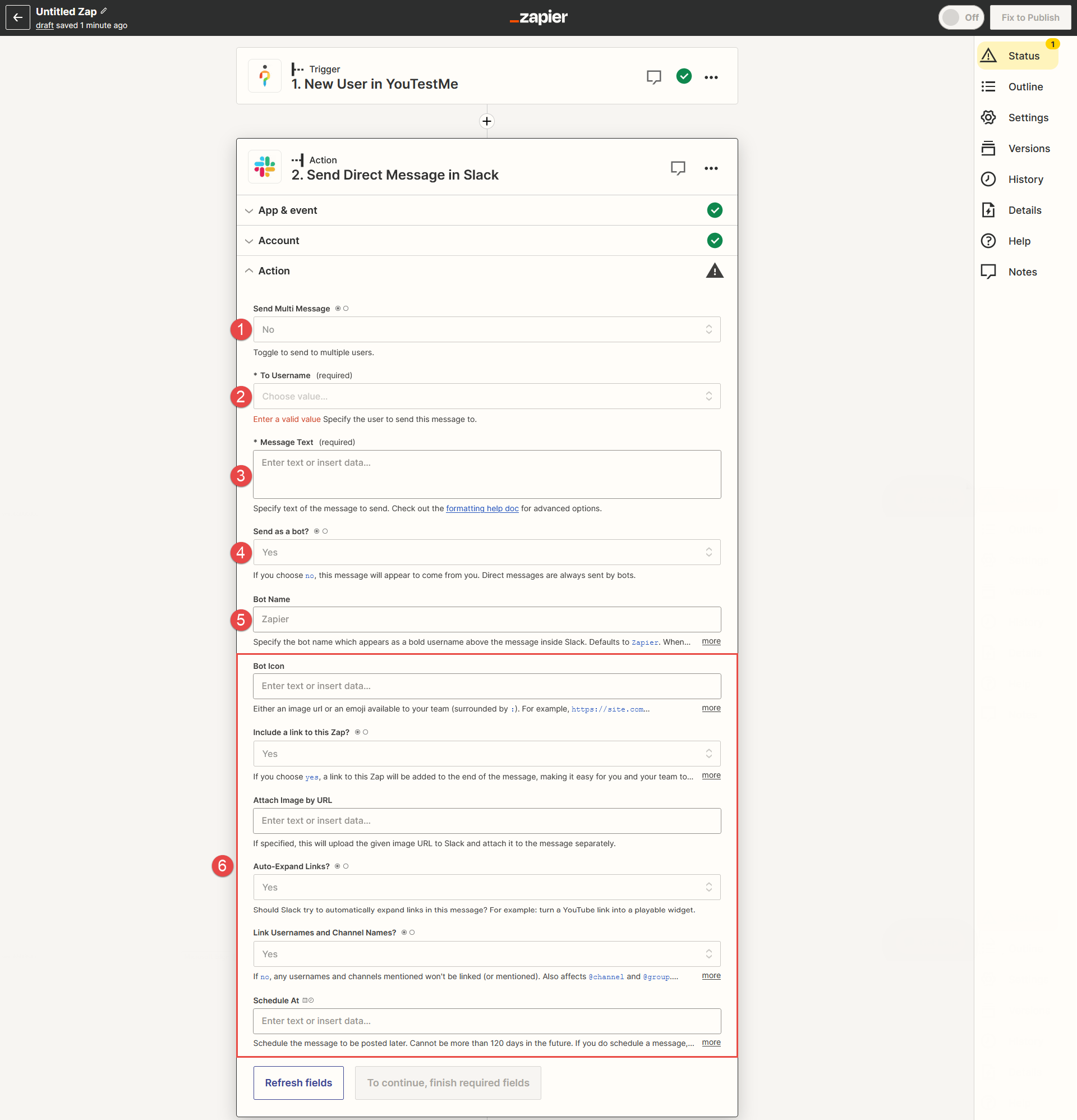
Task: Switch Schedule At field input type toggle
Action: (x=308, y=1001)
